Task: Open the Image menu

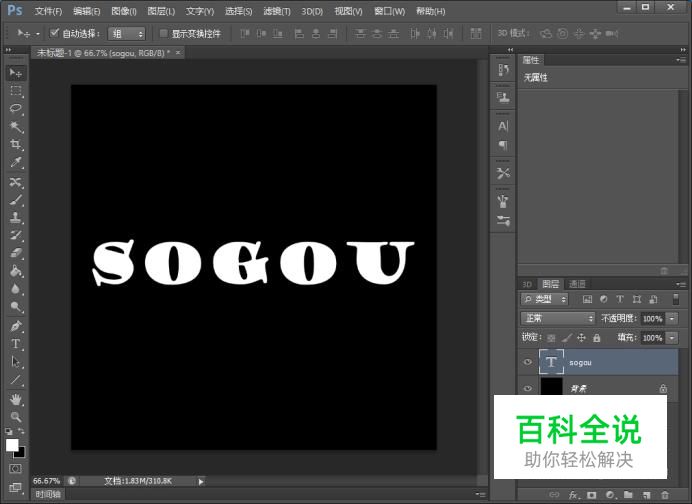Action: [x=124, y=11]
